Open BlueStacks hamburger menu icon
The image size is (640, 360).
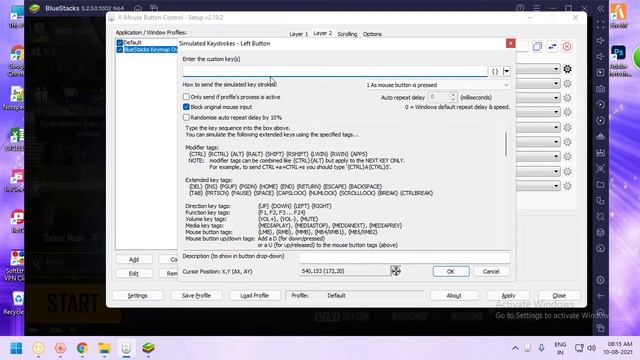click(536, 9)
